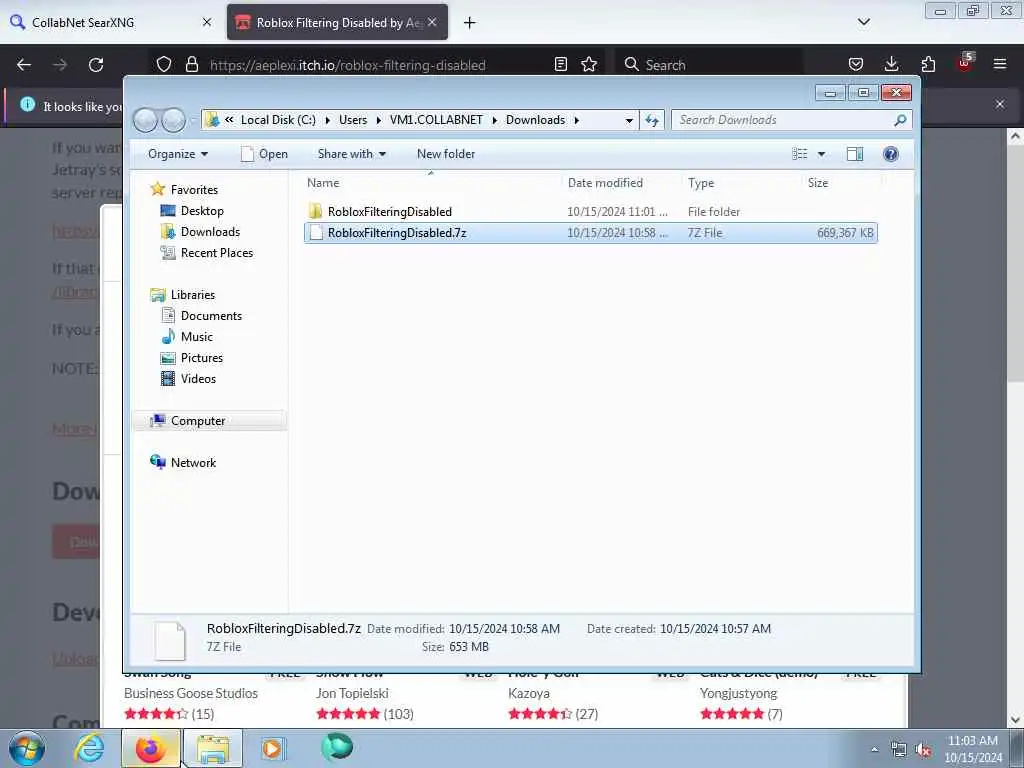Click Firefox back arrow
The width and height of the screenshot is (1024, 768).
[24, 65]
